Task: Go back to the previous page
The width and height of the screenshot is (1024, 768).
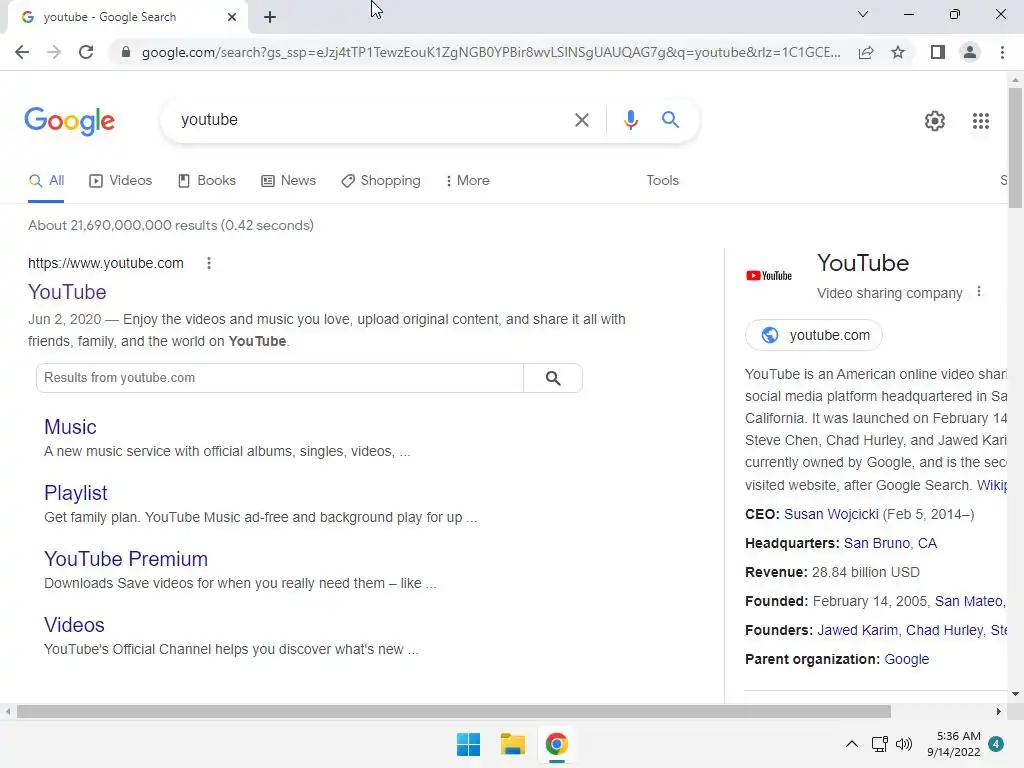Action: pyautogui.click(x=22, y=52)
